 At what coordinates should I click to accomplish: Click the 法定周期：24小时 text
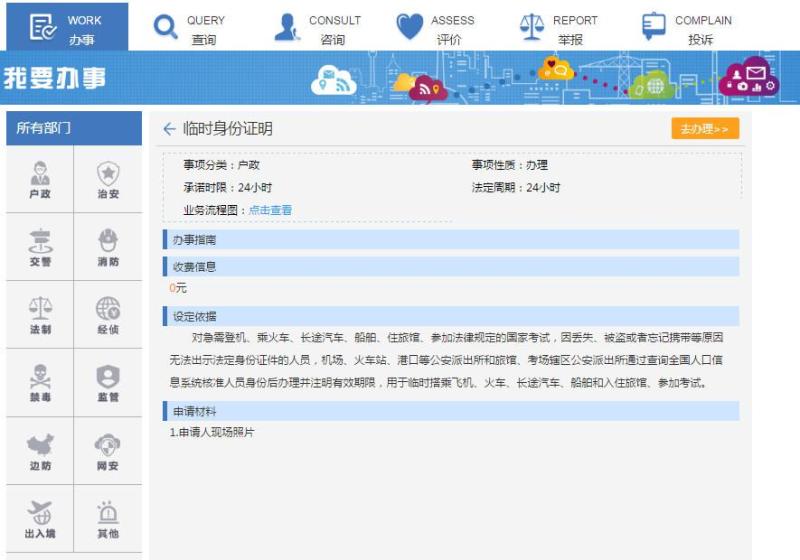pyautogui.click(x=516, y=188)
